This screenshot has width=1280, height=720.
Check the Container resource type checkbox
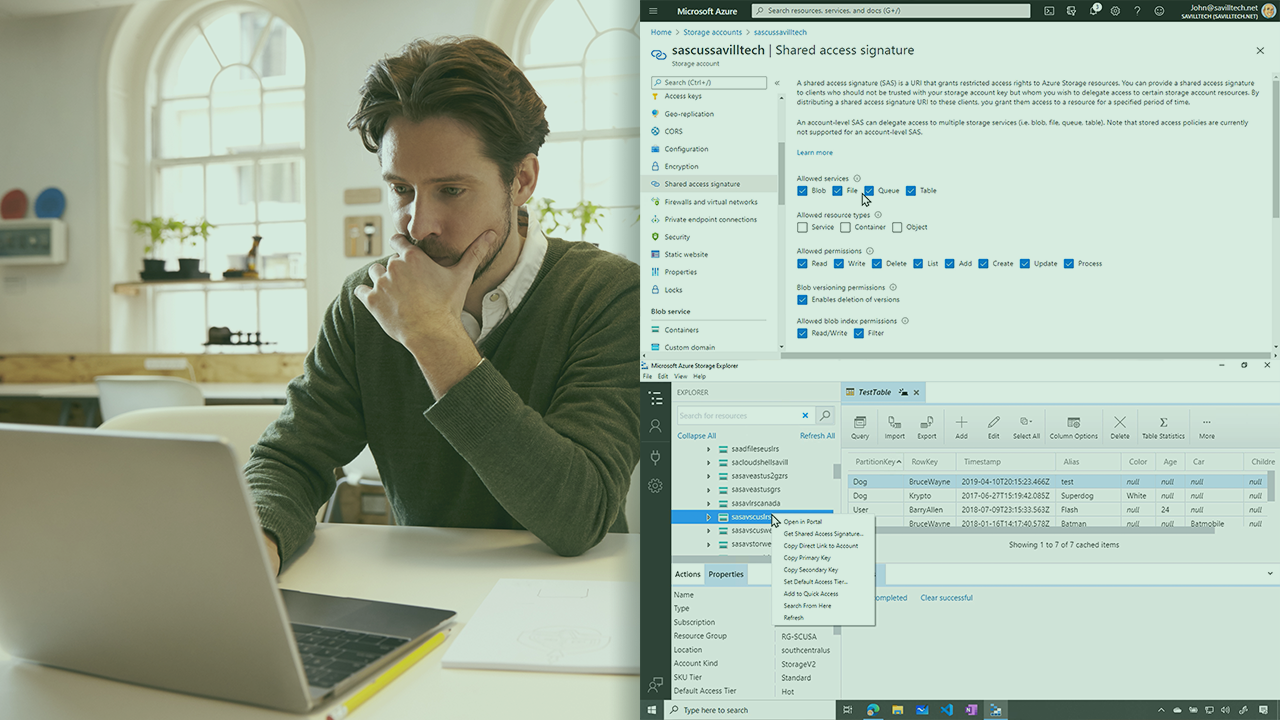click(x=846, y=227)
